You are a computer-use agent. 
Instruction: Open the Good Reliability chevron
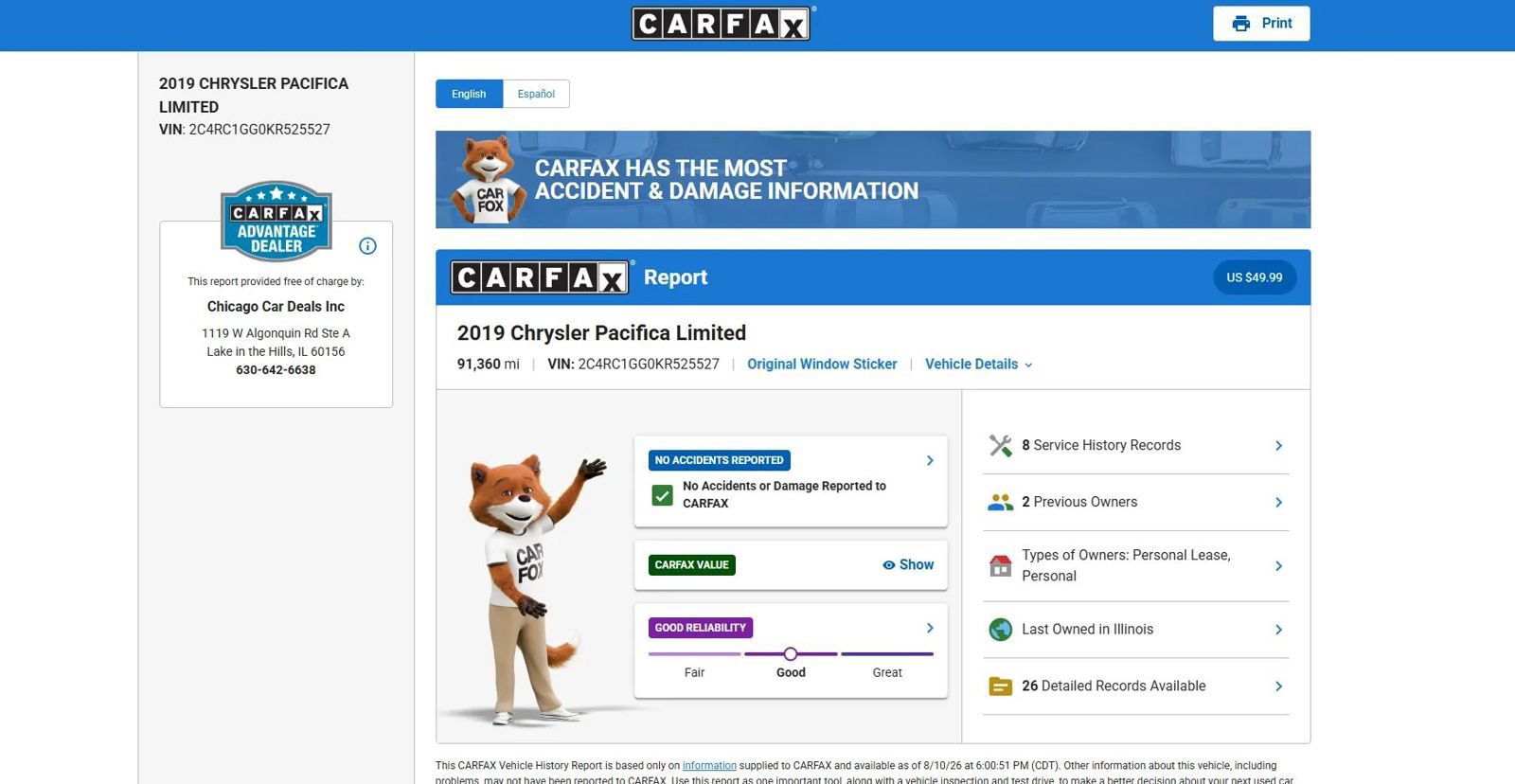coord(930,628)
